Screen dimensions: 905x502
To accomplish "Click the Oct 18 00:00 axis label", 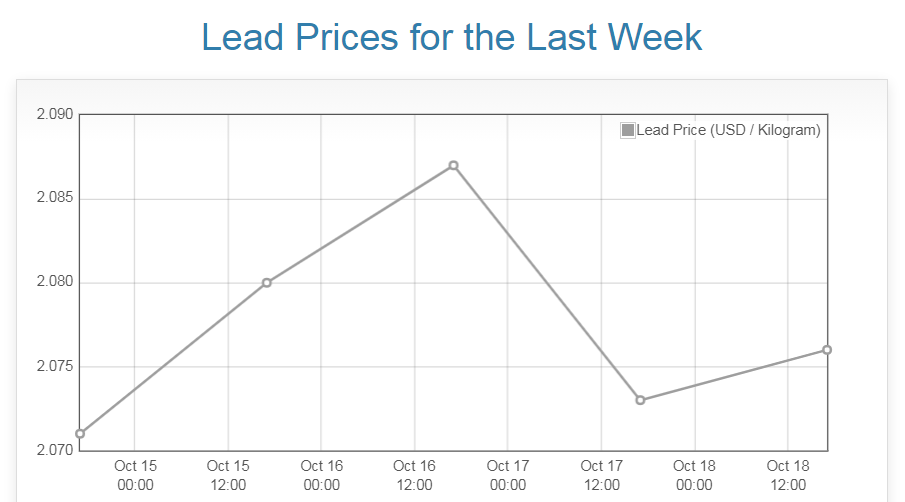I will point(694,475).
